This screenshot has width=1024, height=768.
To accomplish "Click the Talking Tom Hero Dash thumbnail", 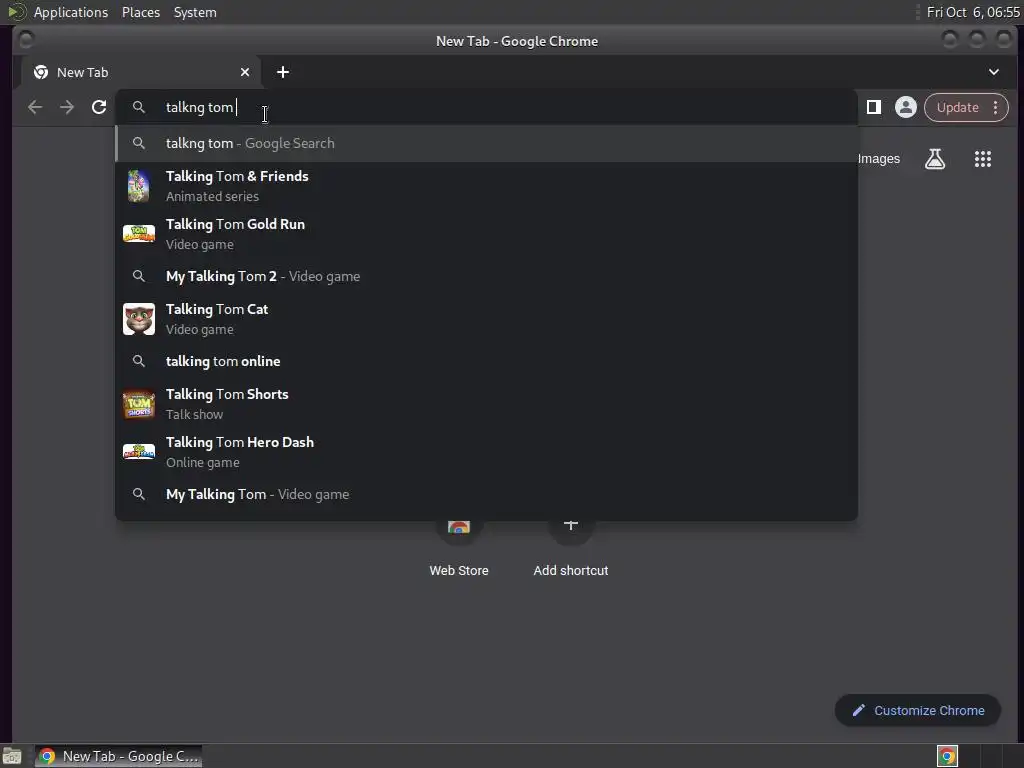I will tap(138, 452).
